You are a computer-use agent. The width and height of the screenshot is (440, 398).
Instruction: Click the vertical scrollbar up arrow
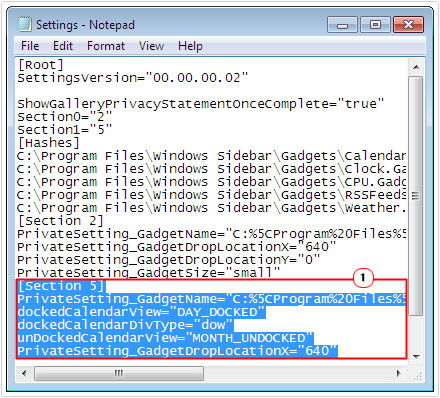click(x=416, y=67)
